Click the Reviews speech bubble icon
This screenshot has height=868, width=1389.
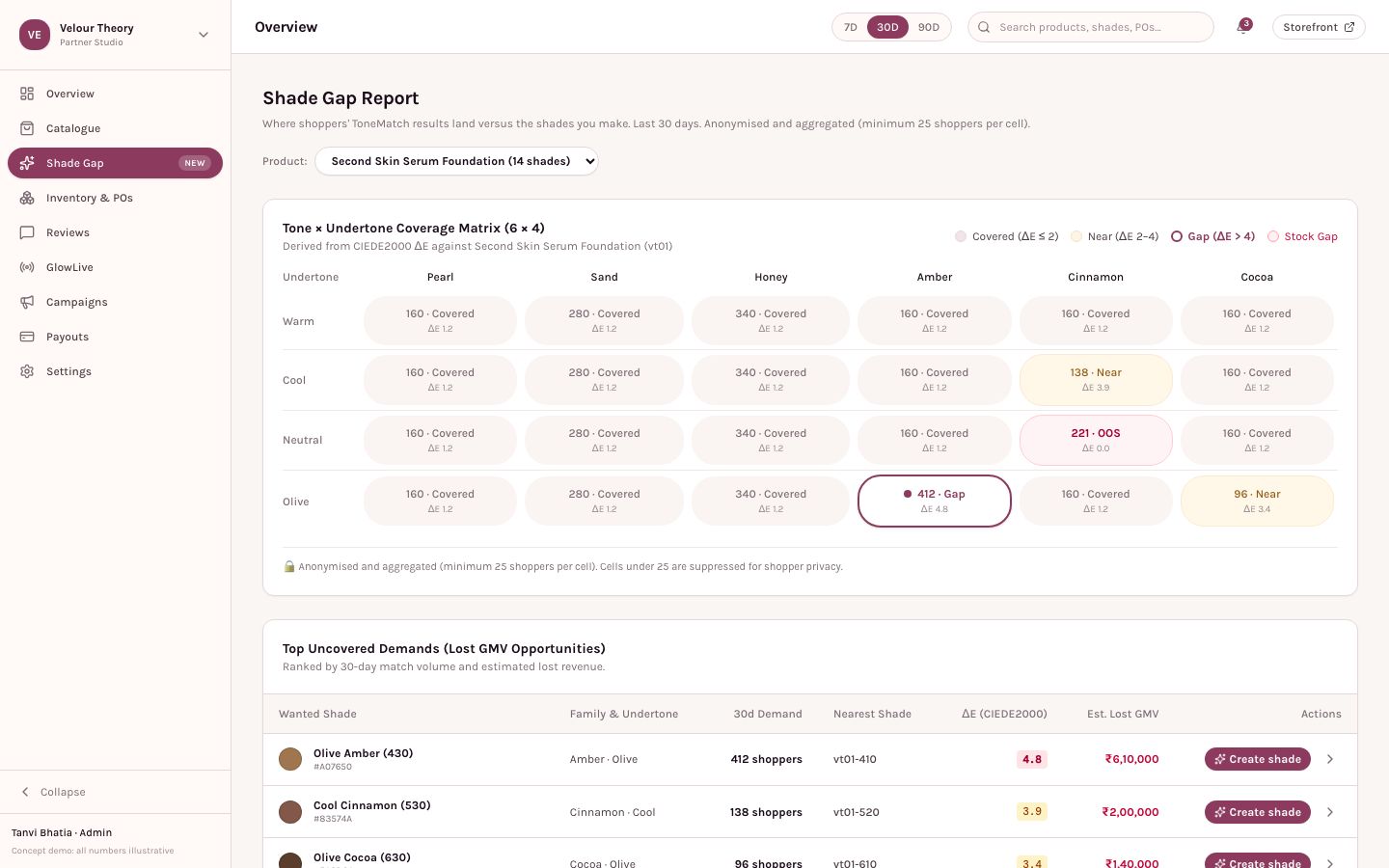(27, 232)
